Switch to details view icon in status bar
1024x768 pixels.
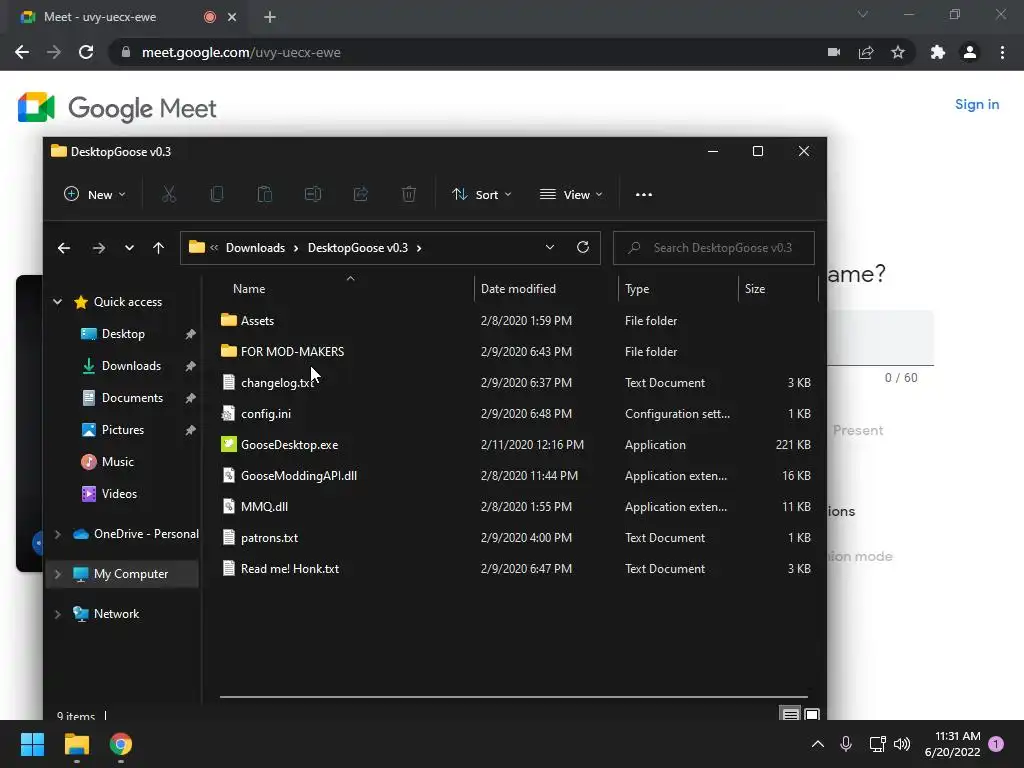[x=790, y=714]
